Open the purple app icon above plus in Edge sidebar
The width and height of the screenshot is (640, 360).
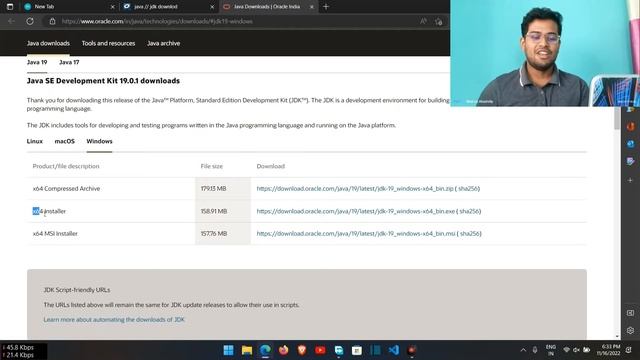tap(631, 162)
